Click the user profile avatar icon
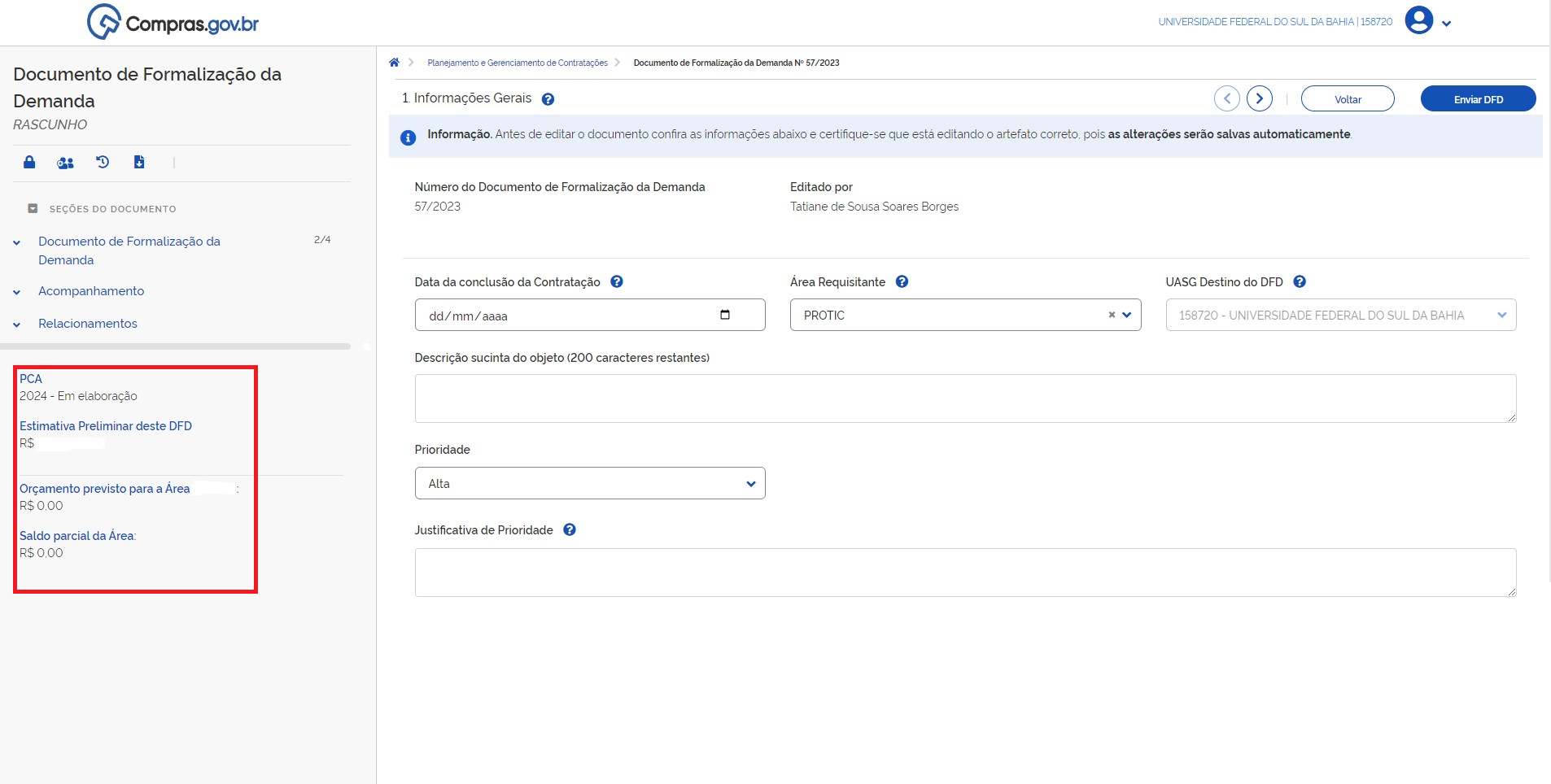Viewport: 1551px width, 784px height. (1418, 20)
